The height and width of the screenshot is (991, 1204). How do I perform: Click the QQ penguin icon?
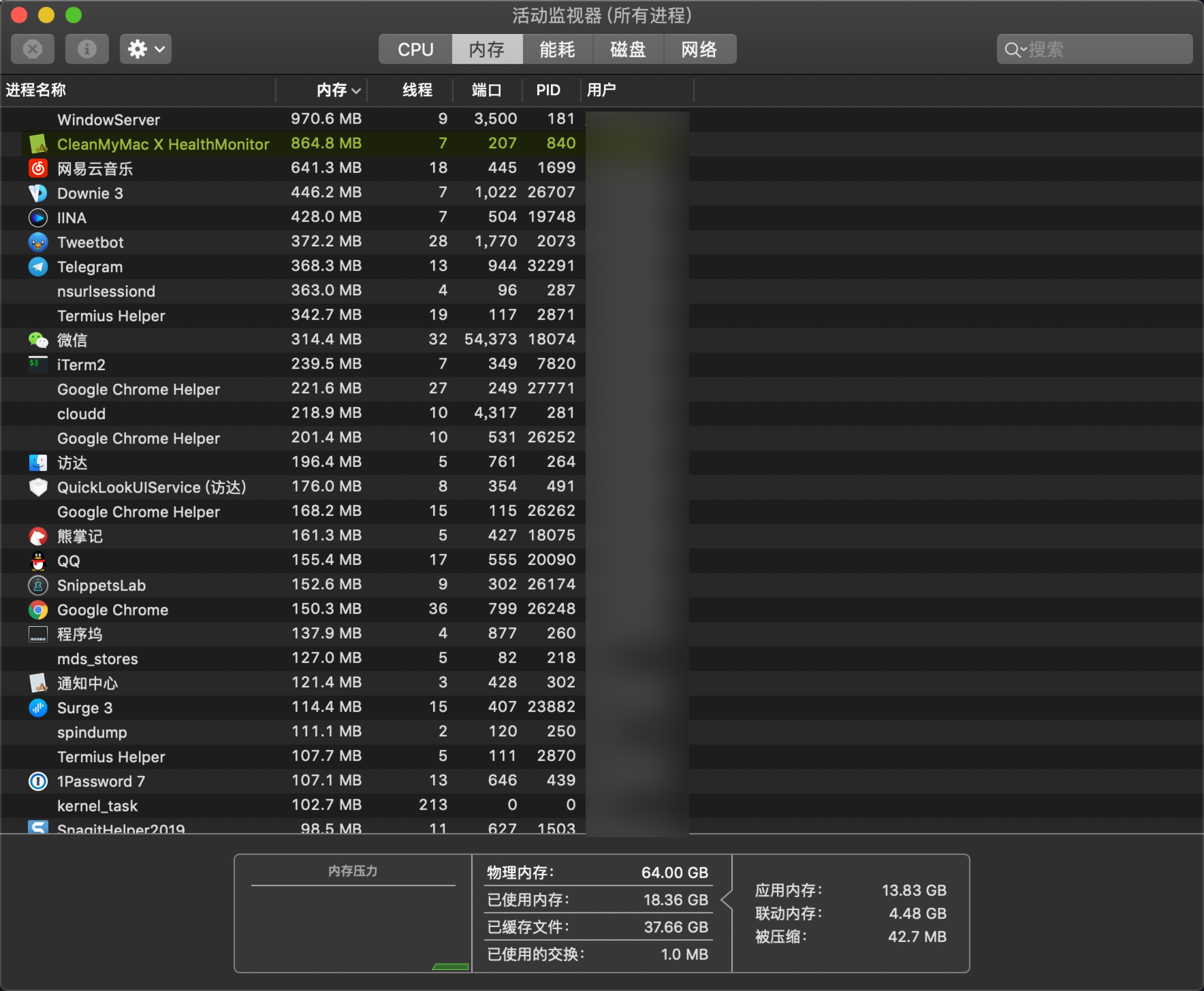(x=38, y=561)
